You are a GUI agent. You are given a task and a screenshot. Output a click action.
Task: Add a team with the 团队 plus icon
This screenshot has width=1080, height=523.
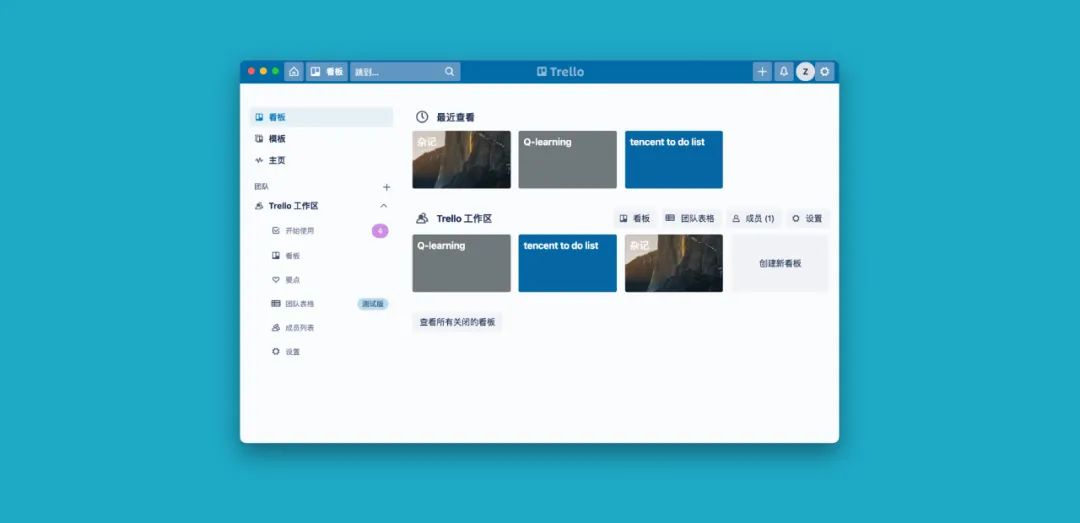coord(386,187)
